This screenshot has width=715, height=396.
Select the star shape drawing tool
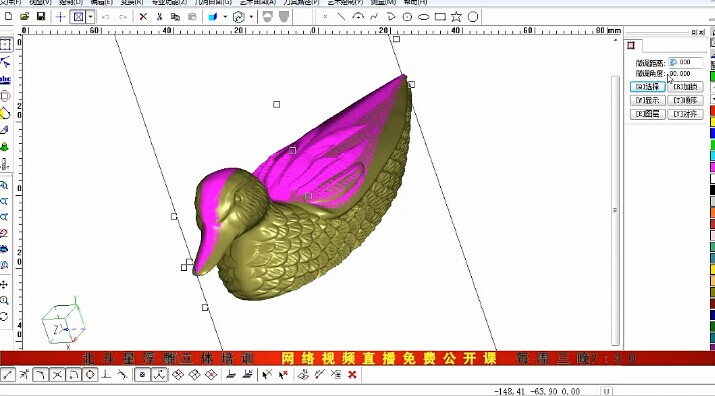456,17
